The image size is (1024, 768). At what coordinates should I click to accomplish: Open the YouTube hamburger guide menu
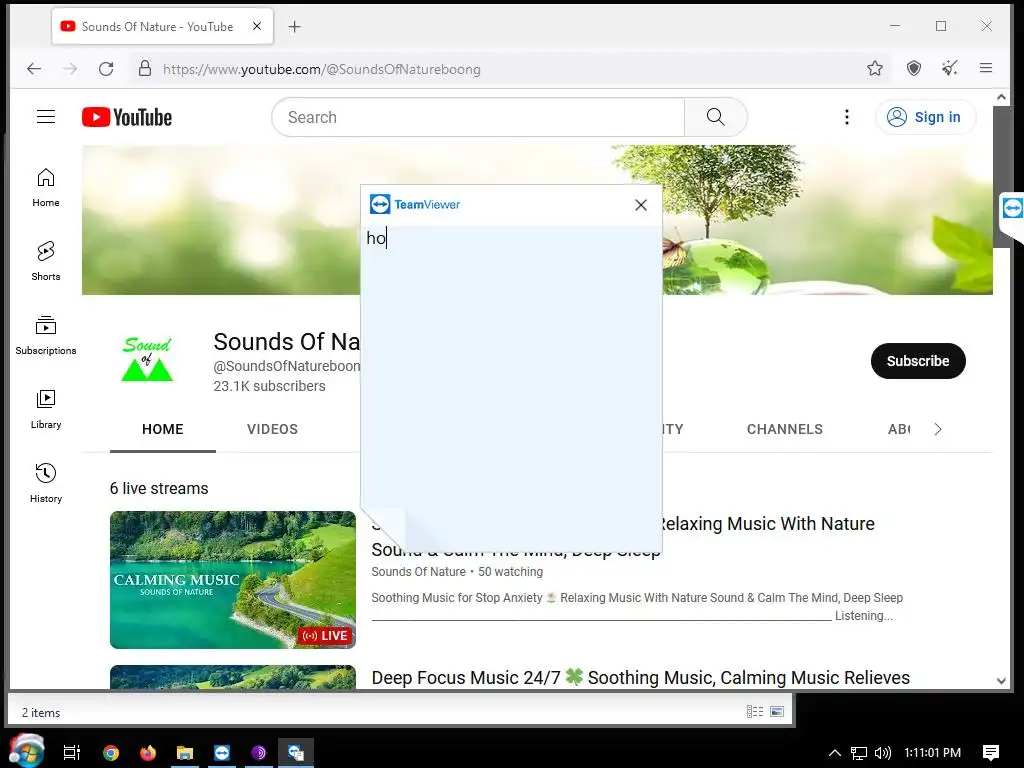[x=46, y=117]
